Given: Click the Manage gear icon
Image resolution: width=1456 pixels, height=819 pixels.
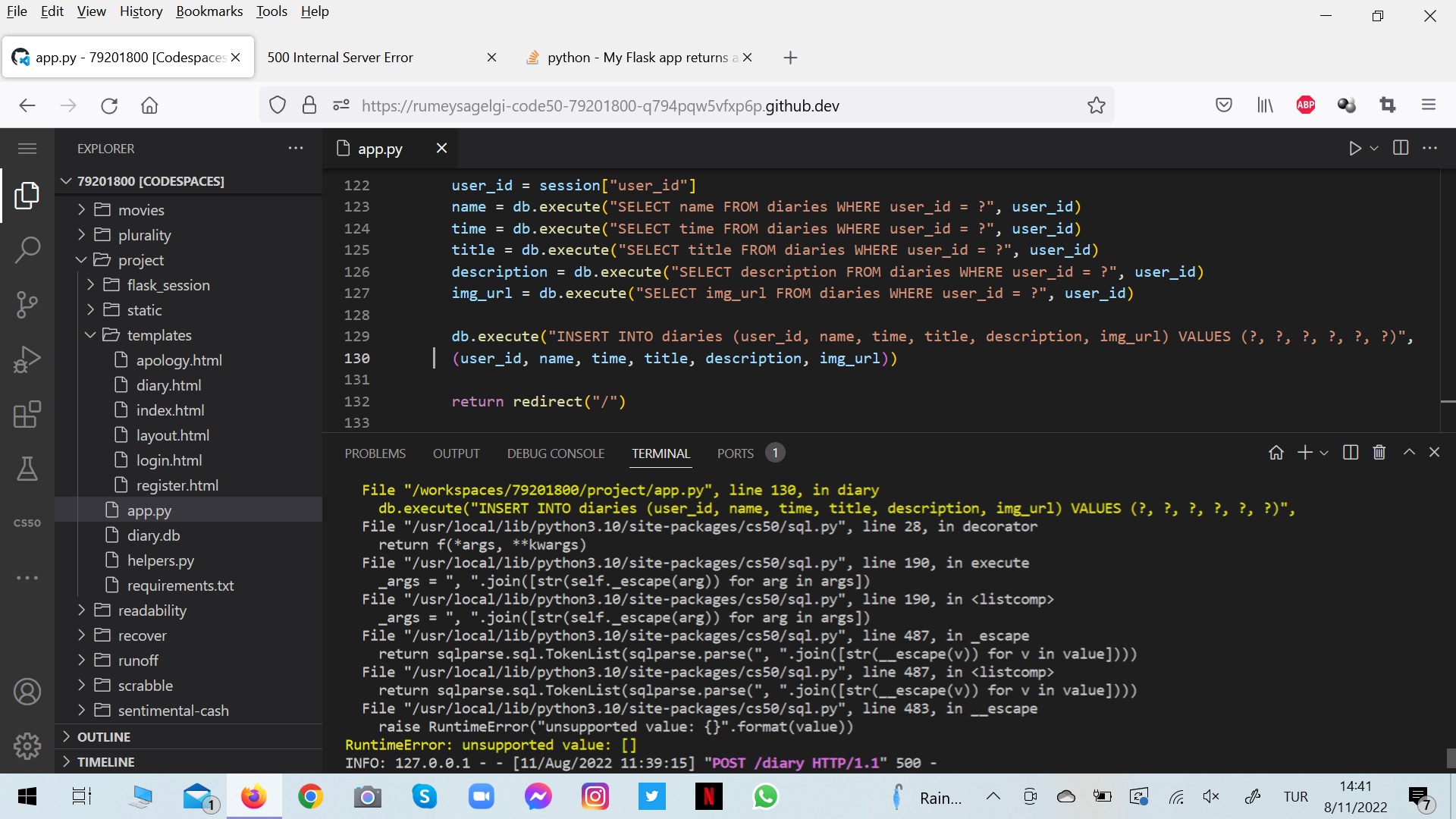Looking at the screenshot, I should pyautogui.click(x=27, y=746).
